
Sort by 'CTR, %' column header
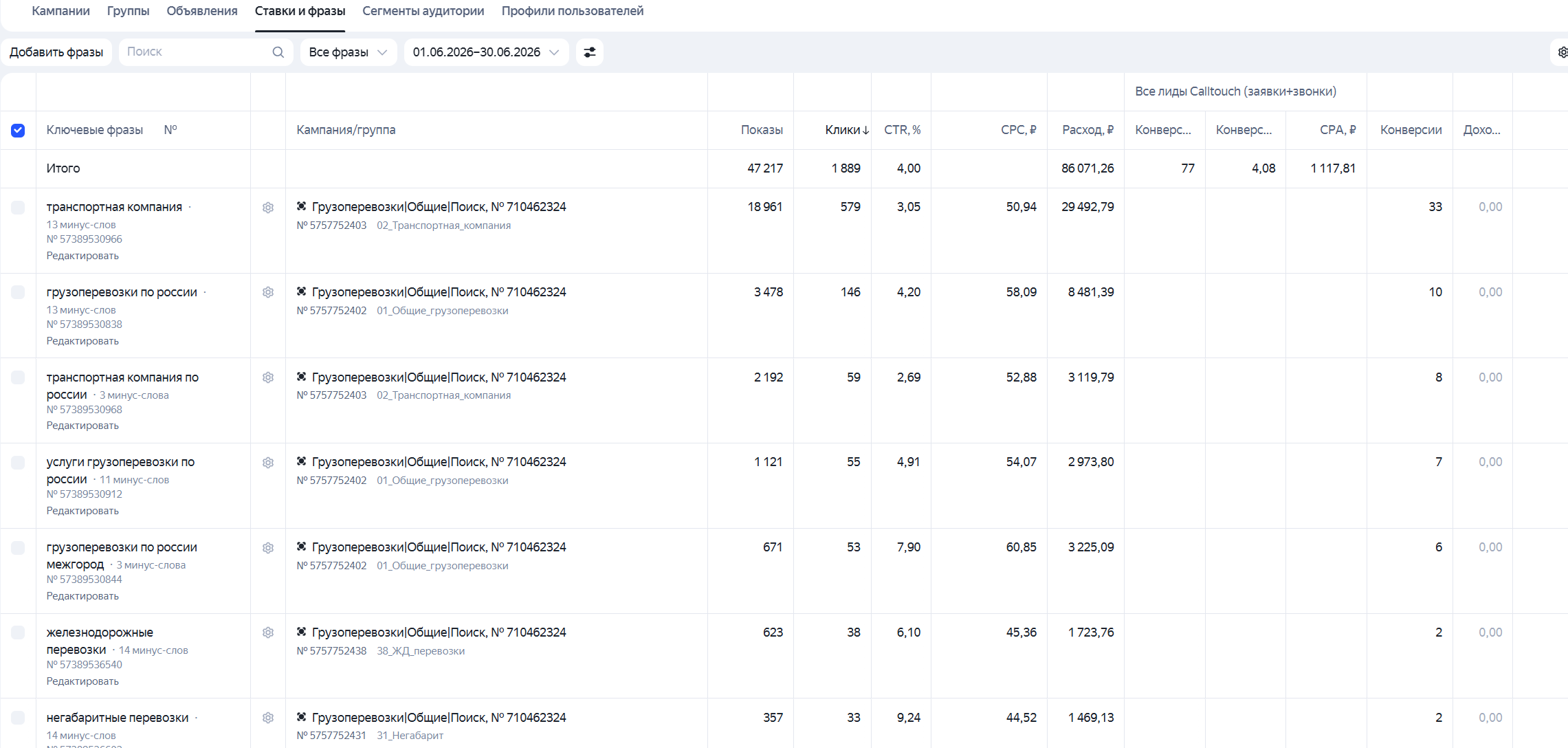click(903, 130)
